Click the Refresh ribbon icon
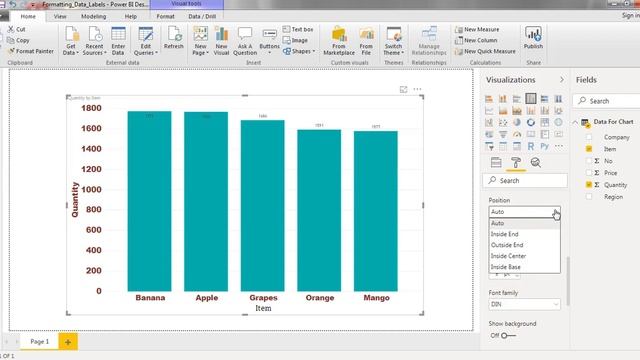 (173, 38)
